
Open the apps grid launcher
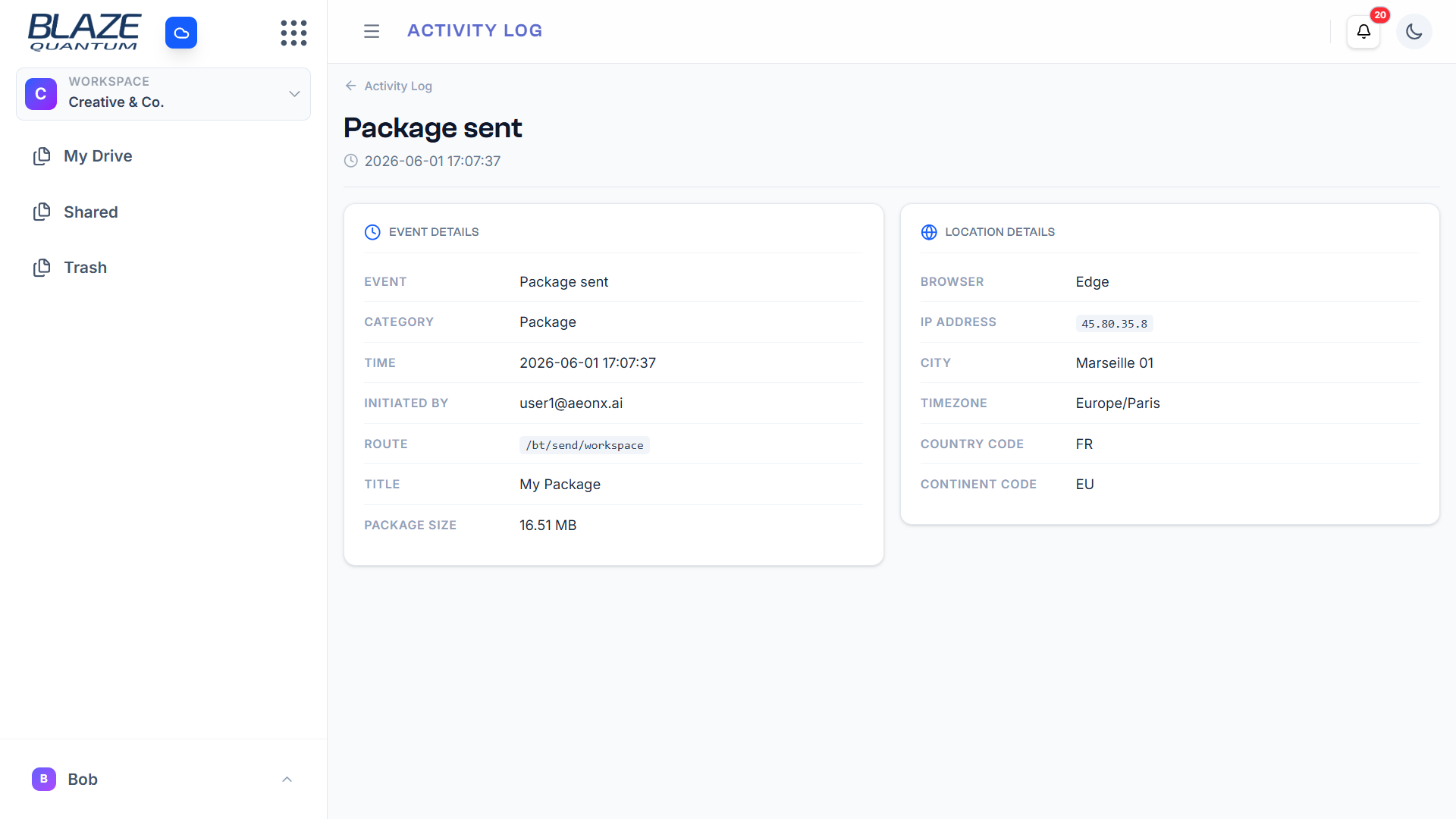pos(293,33)
